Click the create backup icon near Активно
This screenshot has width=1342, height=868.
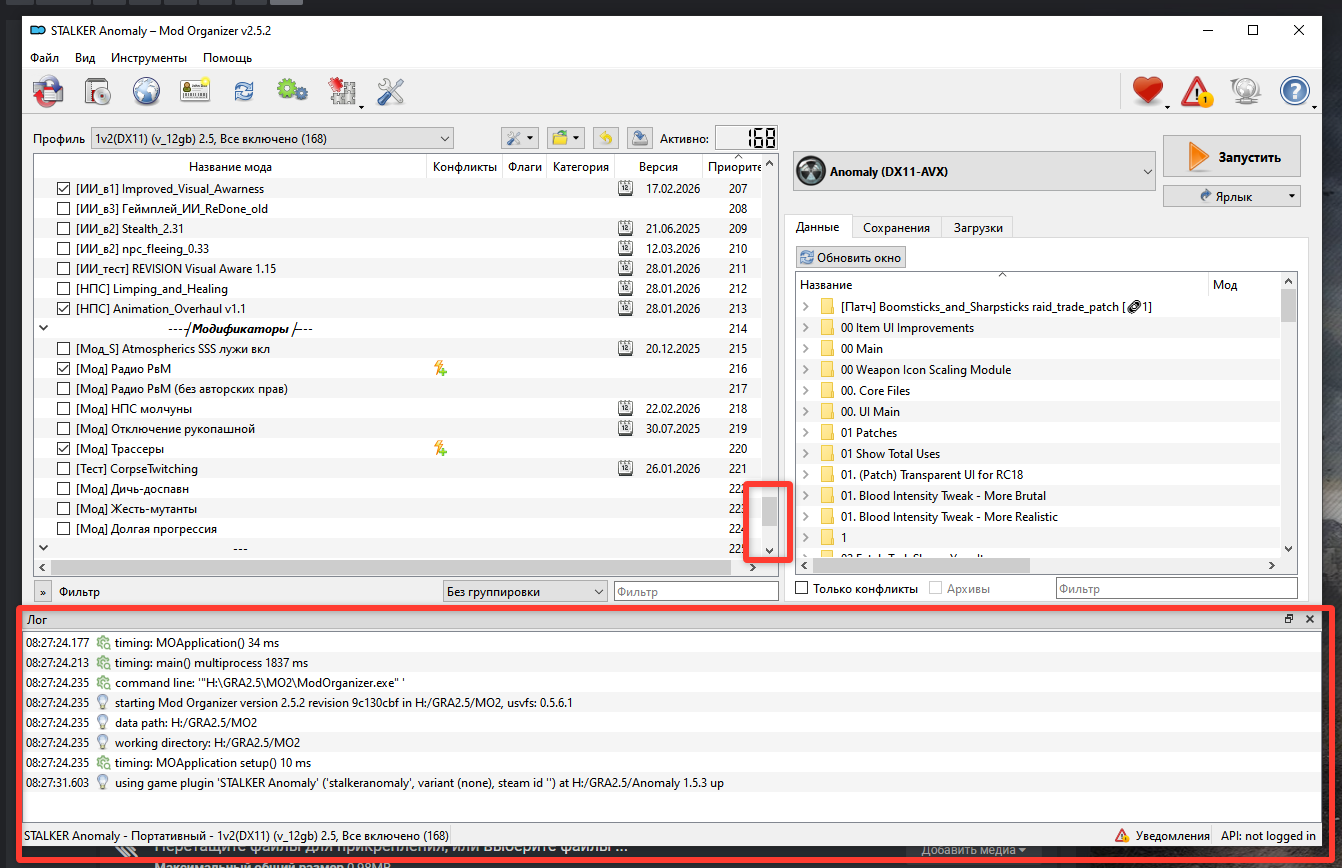pos(641,138)
